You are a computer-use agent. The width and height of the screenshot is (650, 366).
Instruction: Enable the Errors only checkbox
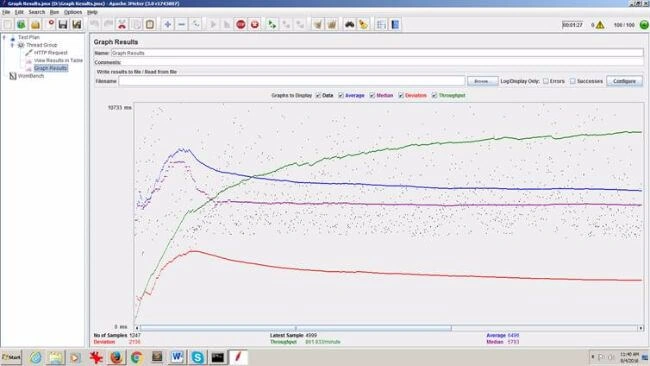[x=546, y=81]
